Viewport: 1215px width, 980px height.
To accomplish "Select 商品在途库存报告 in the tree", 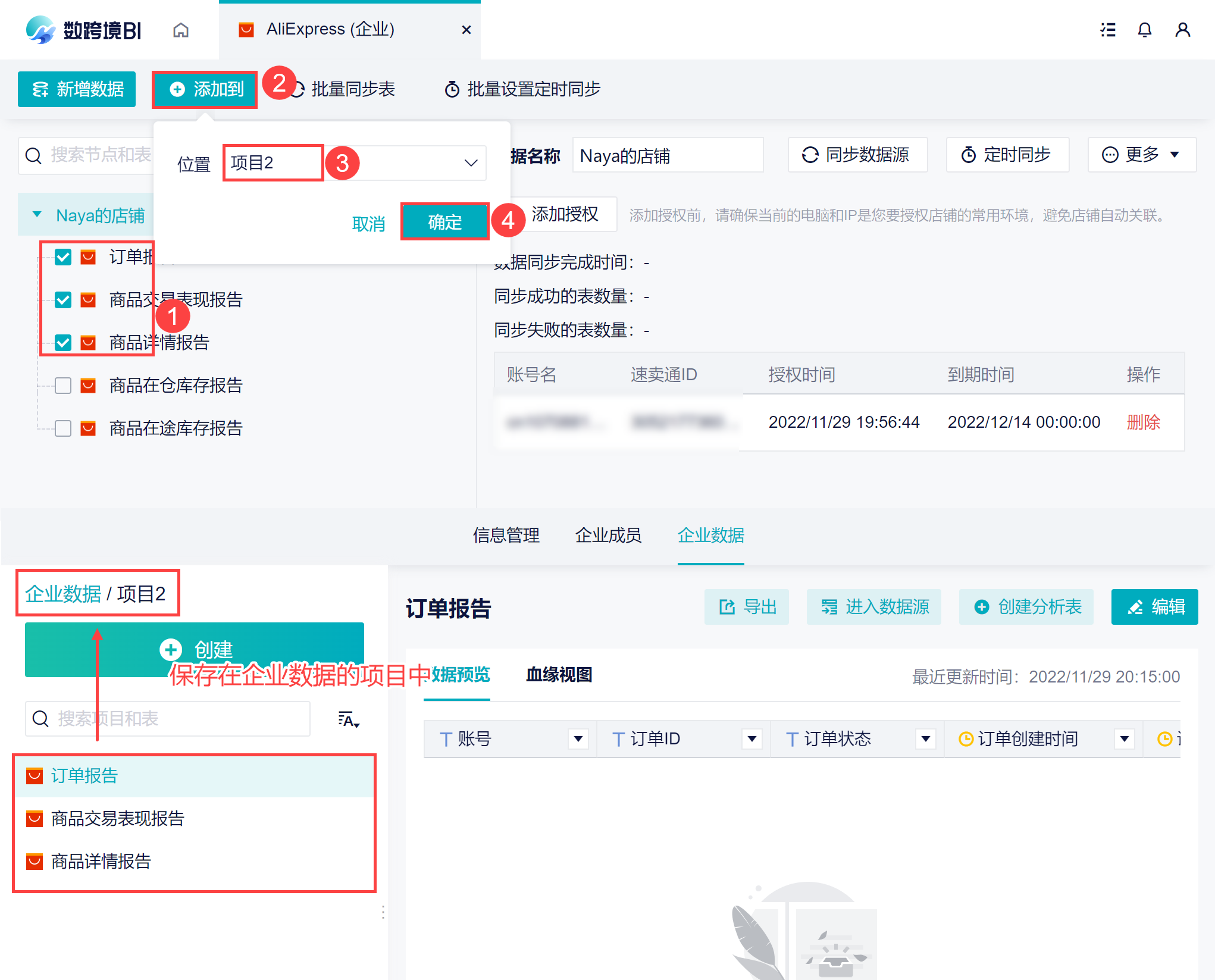I will (x=176, y=428).
